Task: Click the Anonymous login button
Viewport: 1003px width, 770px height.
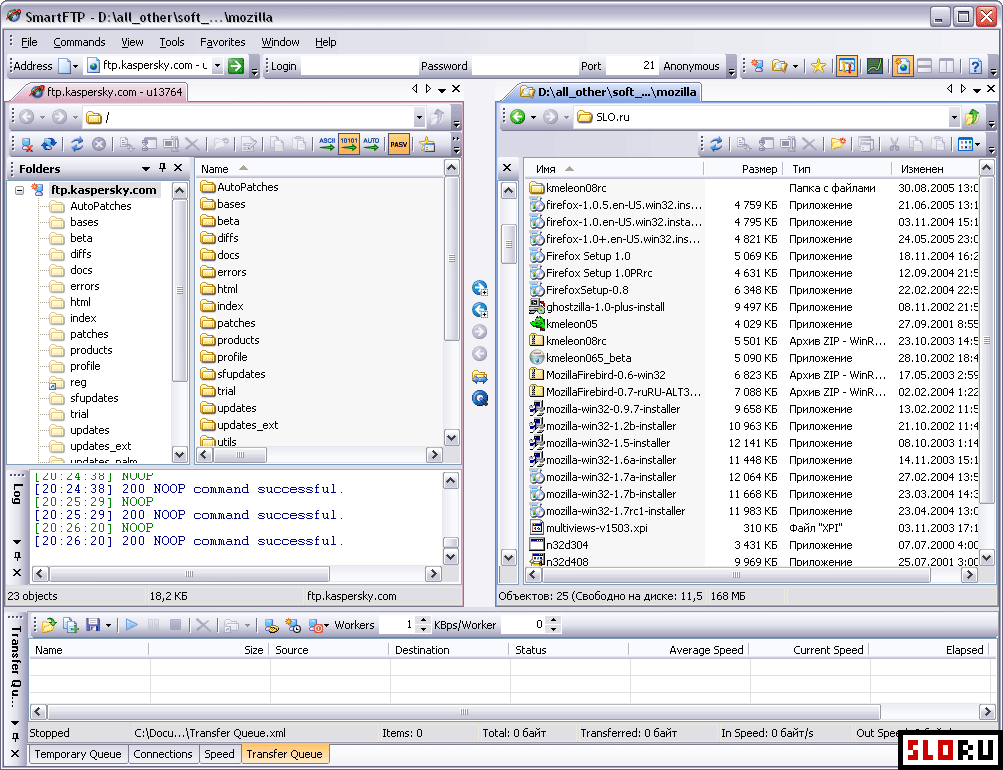Action: (691, 66)
